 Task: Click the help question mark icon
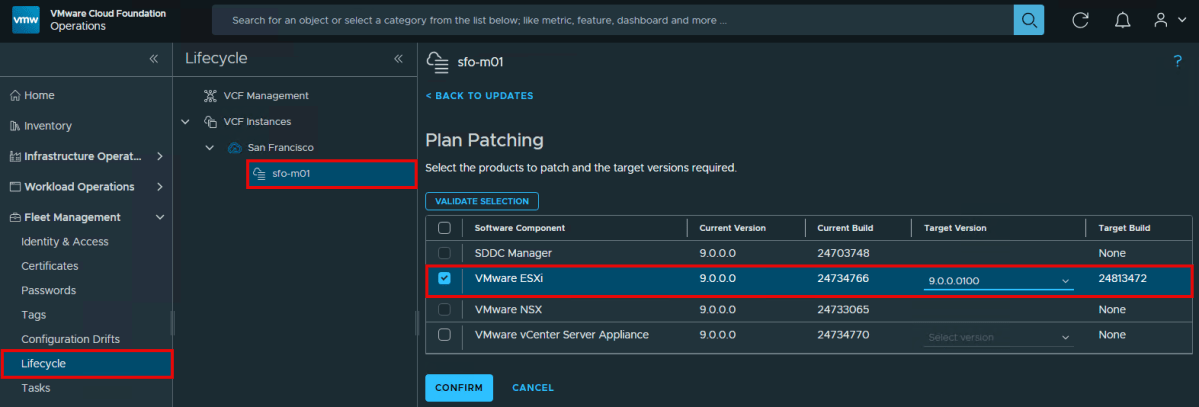pyautogui.click(x=1177, y=62)
